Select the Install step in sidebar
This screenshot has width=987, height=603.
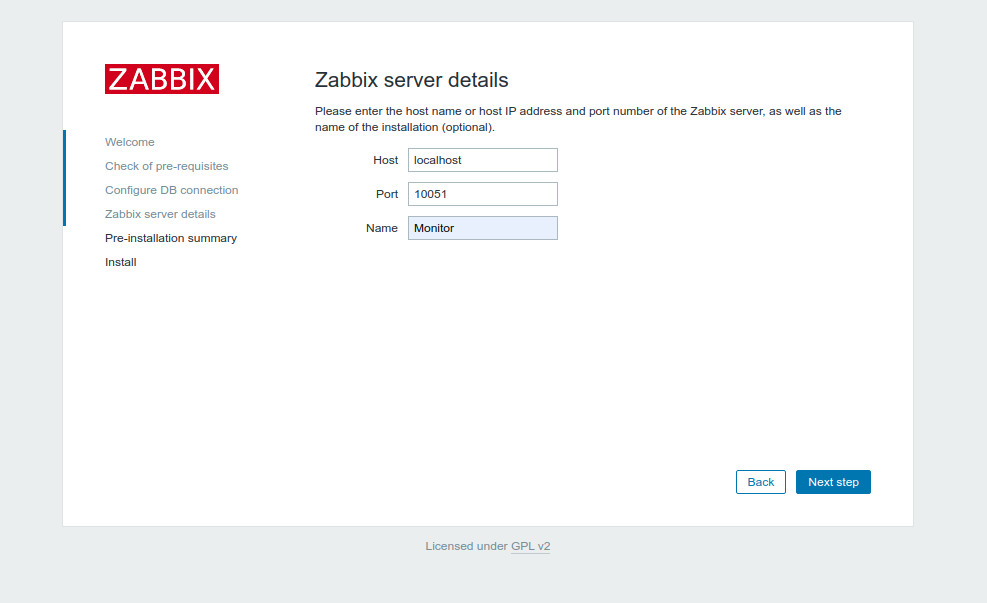pyautogui.click(x=121, y=262)
